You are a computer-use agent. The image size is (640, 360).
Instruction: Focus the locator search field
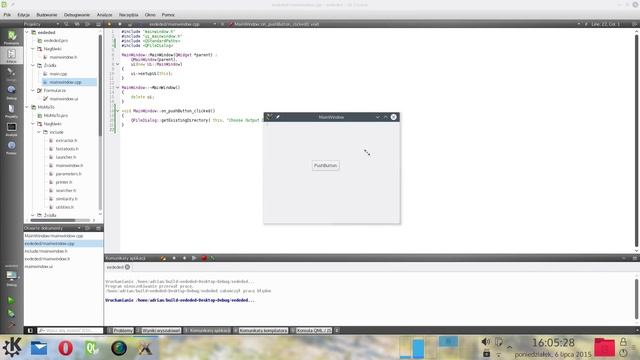click(x=70, y=330)
